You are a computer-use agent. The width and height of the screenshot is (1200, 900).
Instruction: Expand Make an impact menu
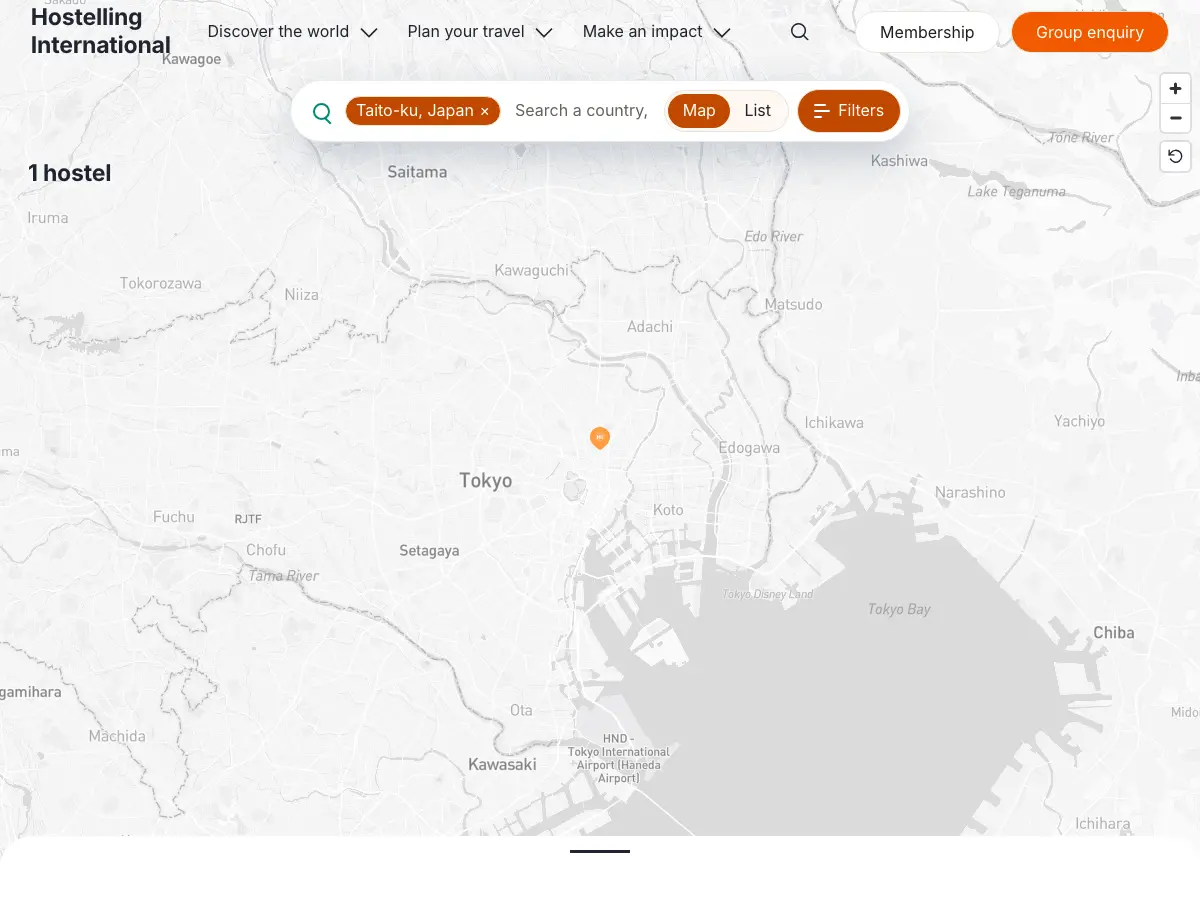click(x=656, y=32)
